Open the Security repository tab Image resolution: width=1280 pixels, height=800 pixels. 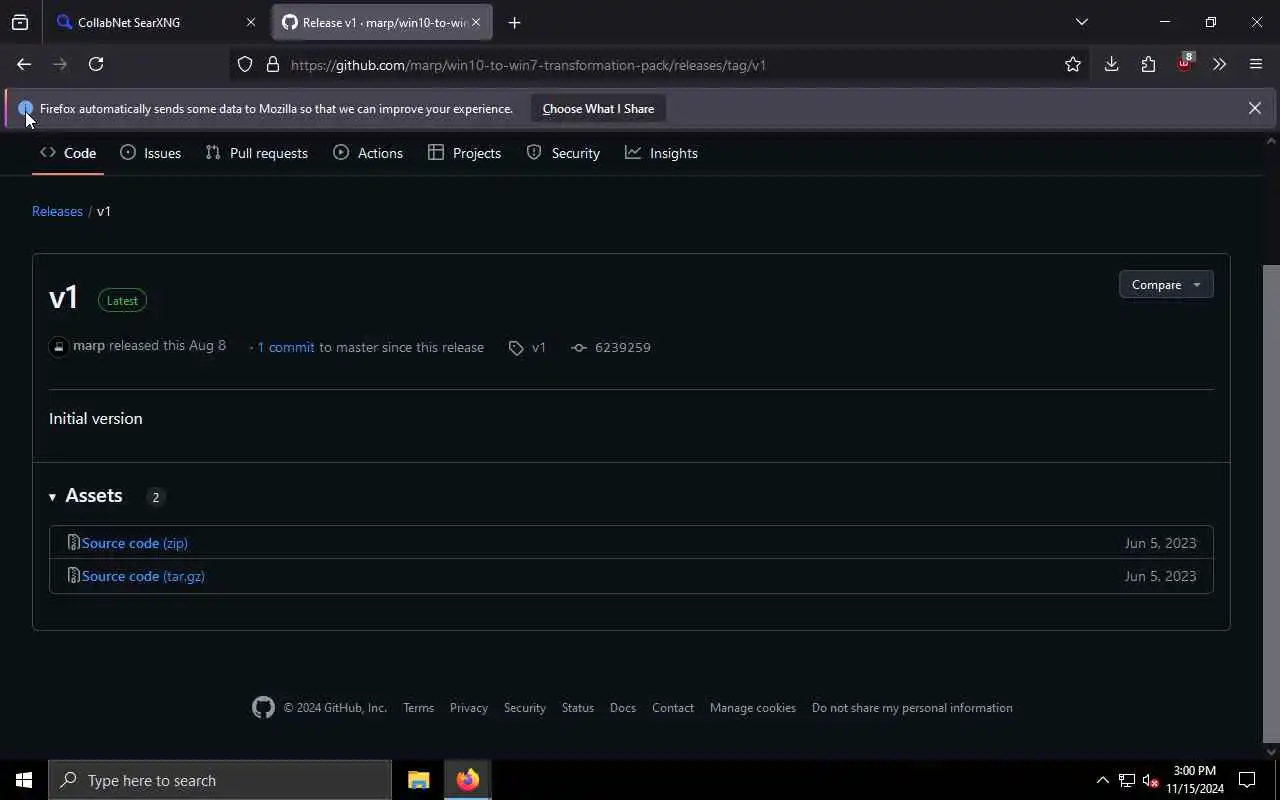563,153
